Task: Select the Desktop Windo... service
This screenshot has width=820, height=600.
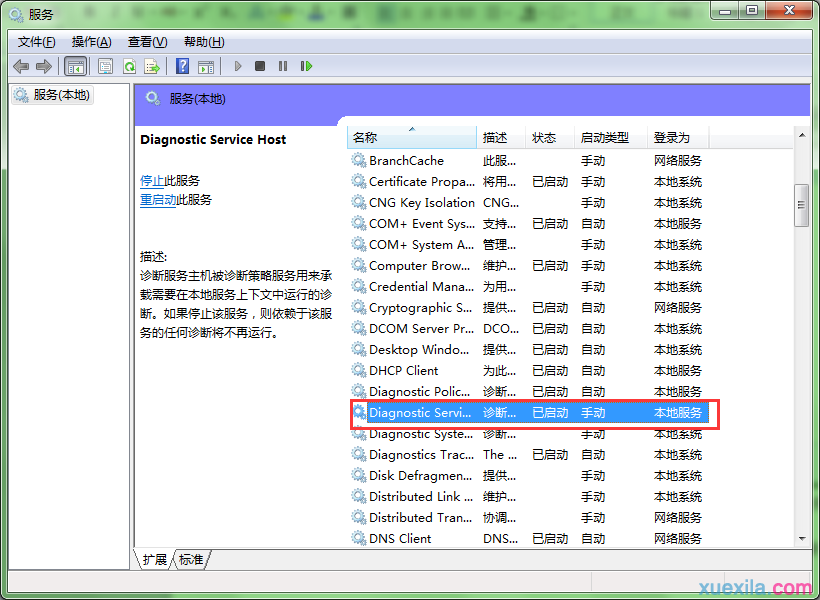Action: click(529, 349)
